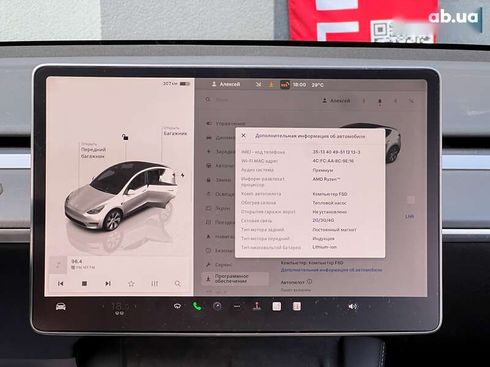Open the Навигация sidebar item
Image resolution: width=490 pixels, height=367 pixels.
[x=220, y=236]
